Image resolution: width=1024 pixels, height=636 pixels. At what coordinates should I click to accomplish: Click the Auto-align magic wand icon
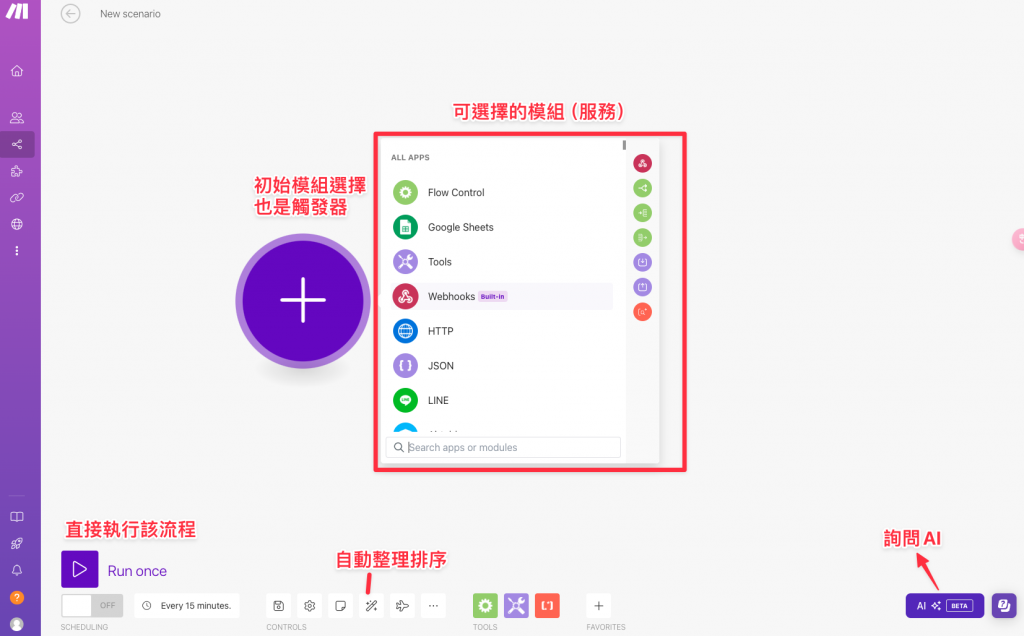coord(372,606)
